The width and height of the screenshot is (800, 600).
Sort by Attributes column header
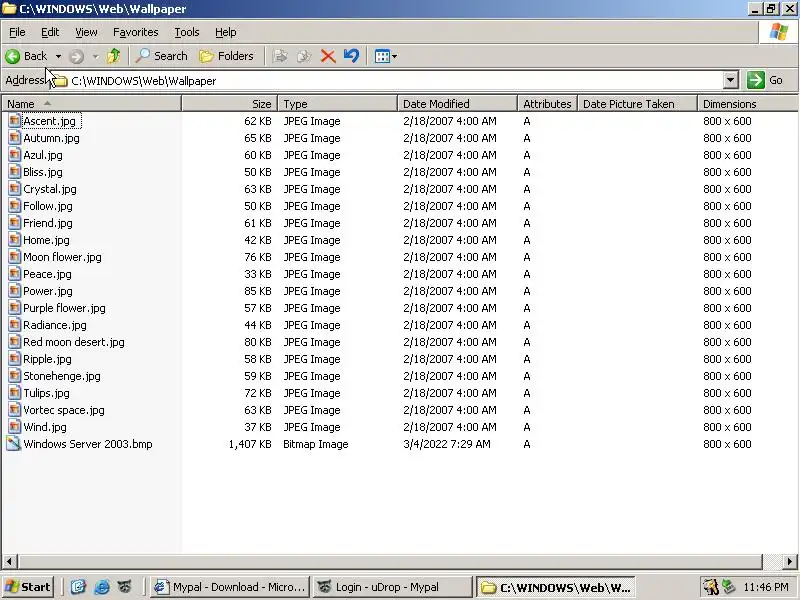547,104
